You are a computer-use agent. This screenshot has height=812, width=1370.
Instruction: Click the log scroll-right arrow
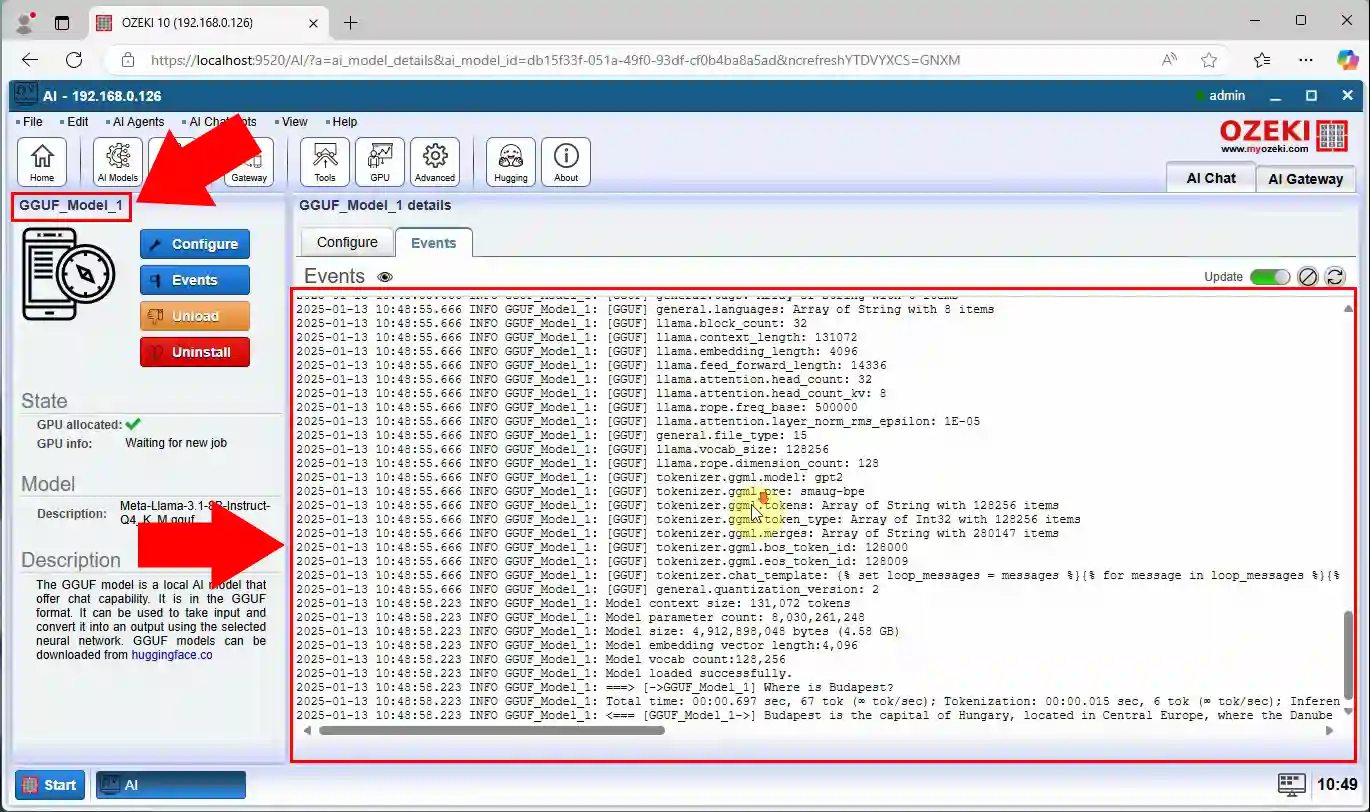(x=1329, y=731)
